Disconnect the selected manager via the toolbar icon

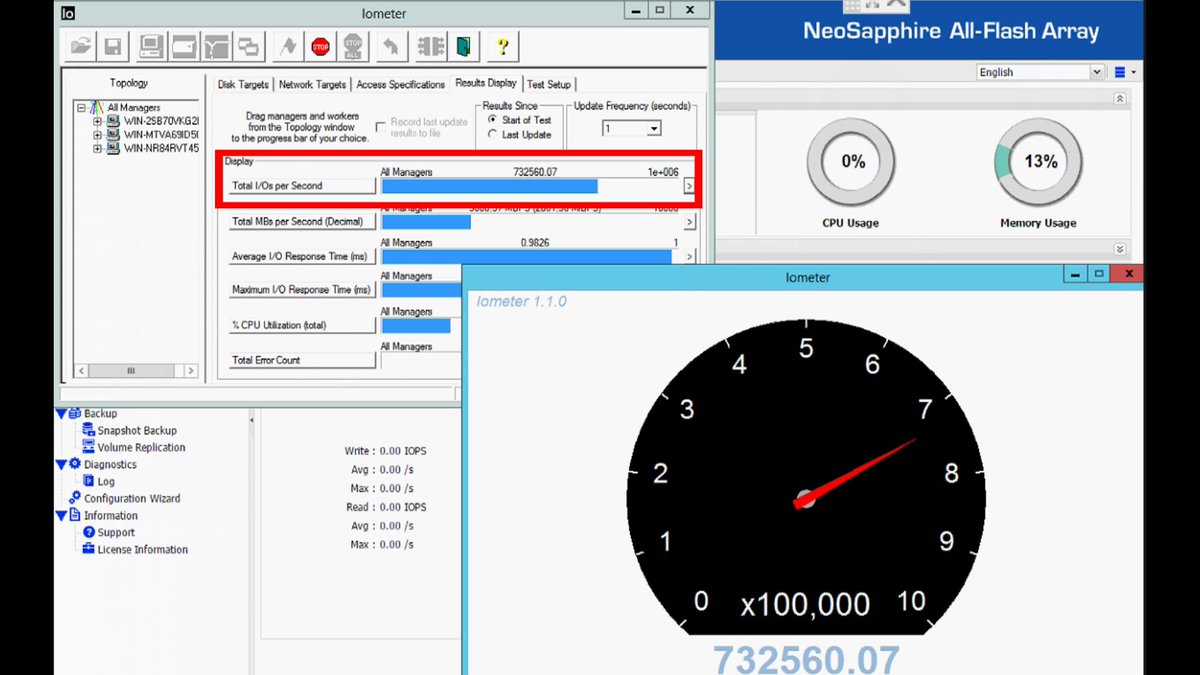431,46
